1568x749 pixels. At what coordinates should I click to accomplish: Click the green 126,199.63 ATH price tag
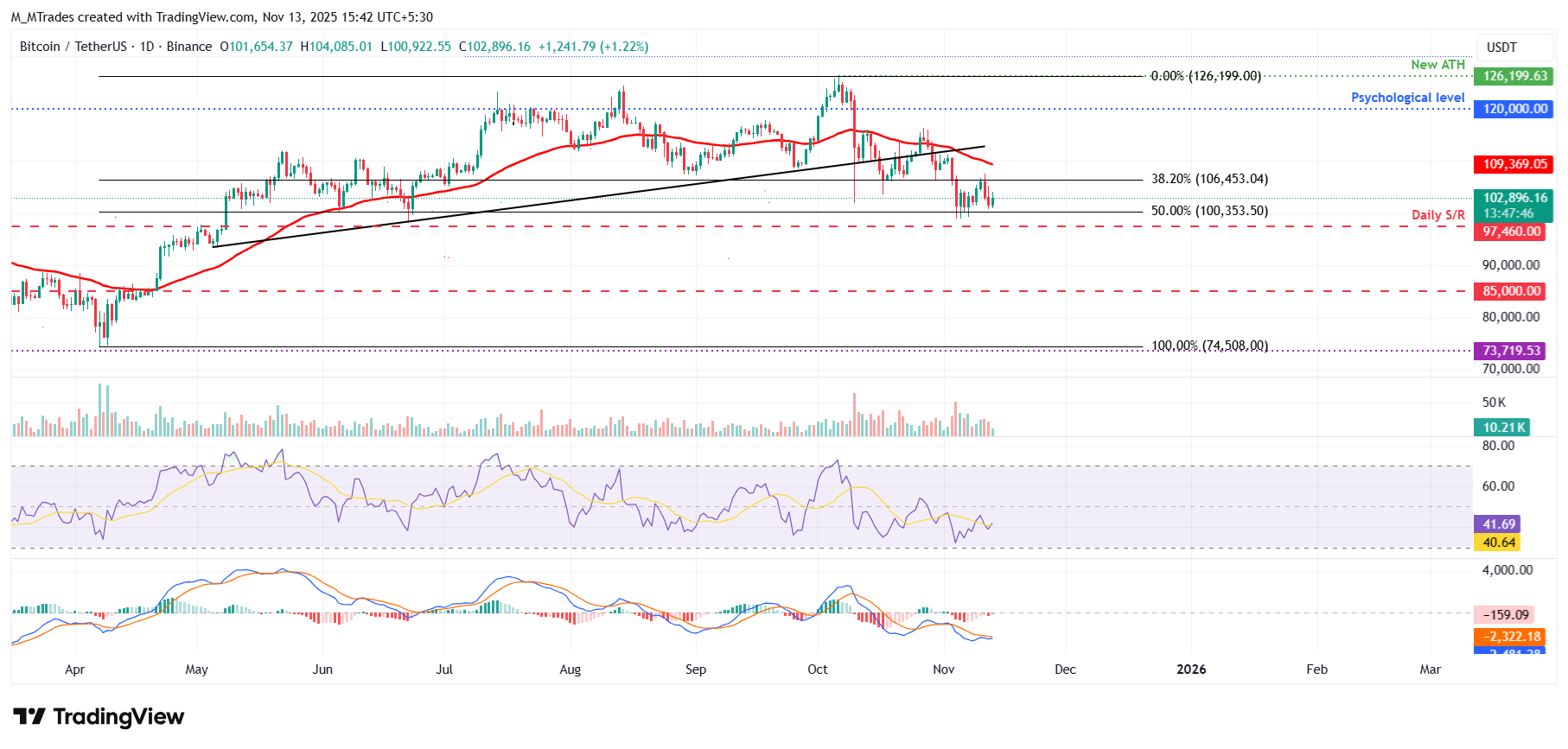pos(1514,76)
